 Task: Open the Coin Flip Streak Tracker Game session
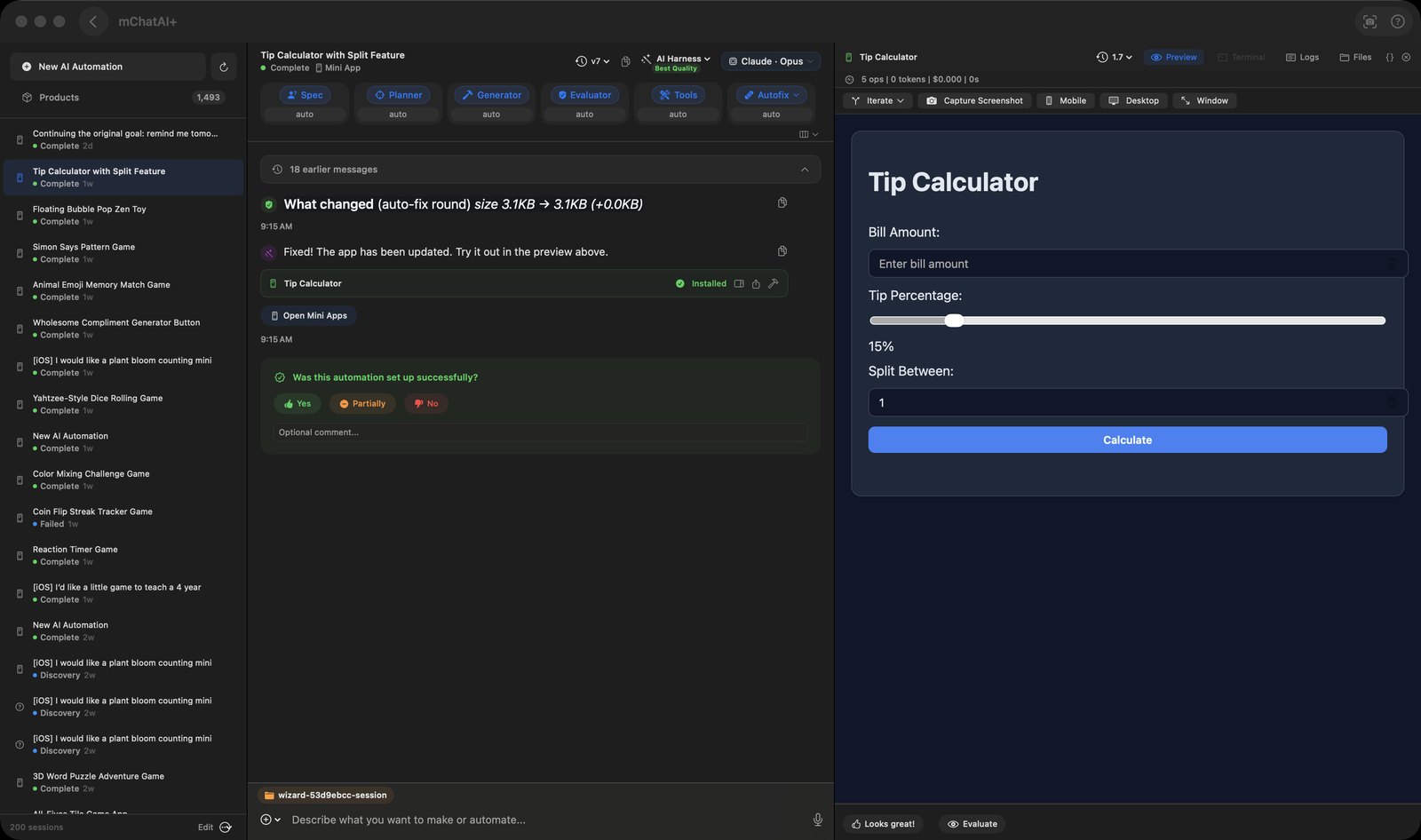(123, 518)
